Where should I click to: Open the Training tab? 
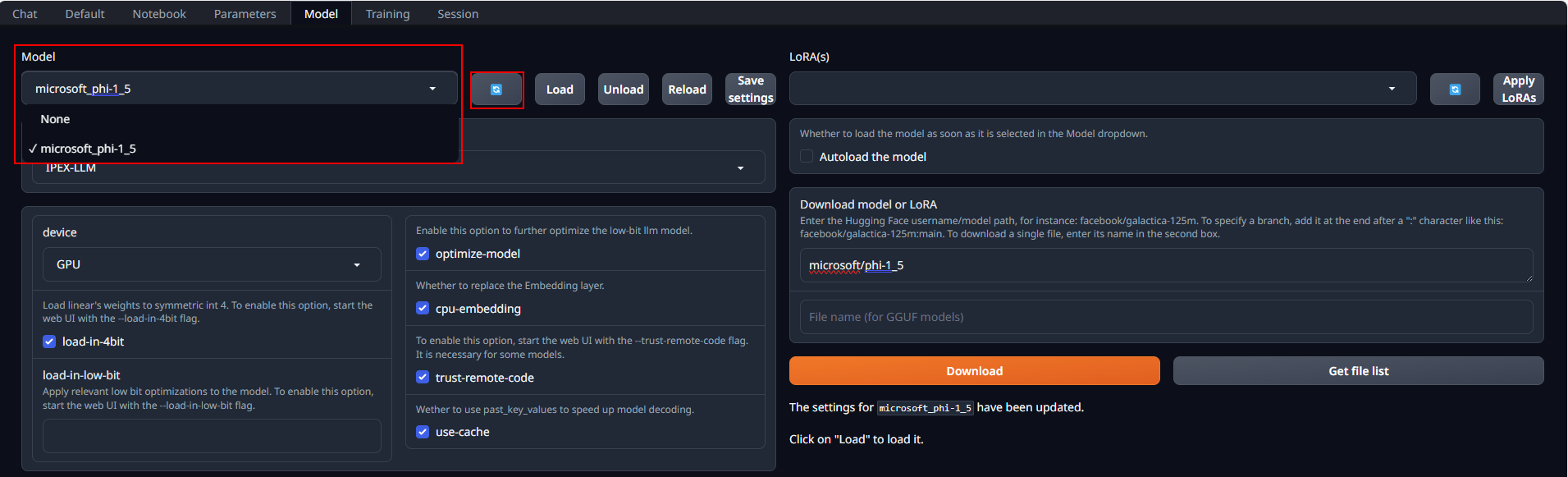click(x=387, y=14)
